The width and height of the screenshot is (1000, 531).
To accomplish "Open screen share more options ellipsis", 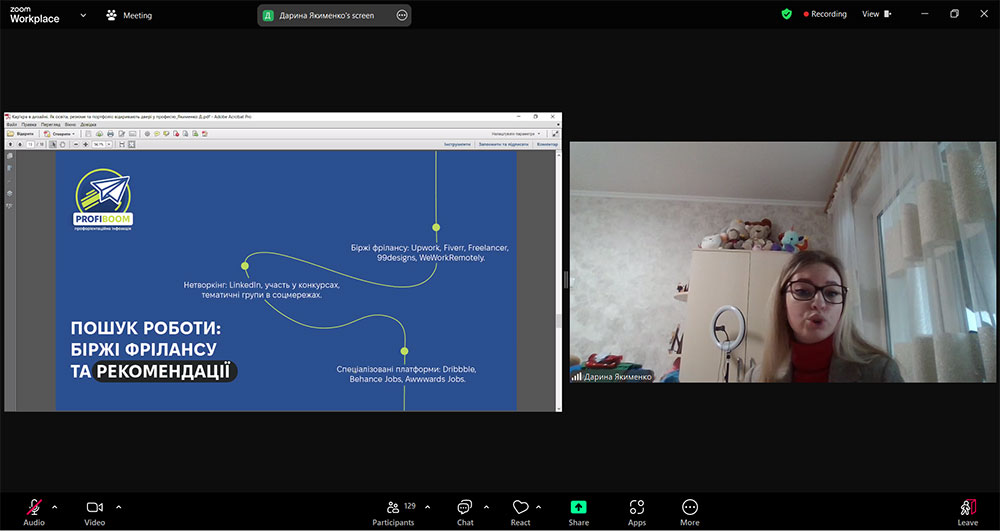I will (x=402, y=15).
